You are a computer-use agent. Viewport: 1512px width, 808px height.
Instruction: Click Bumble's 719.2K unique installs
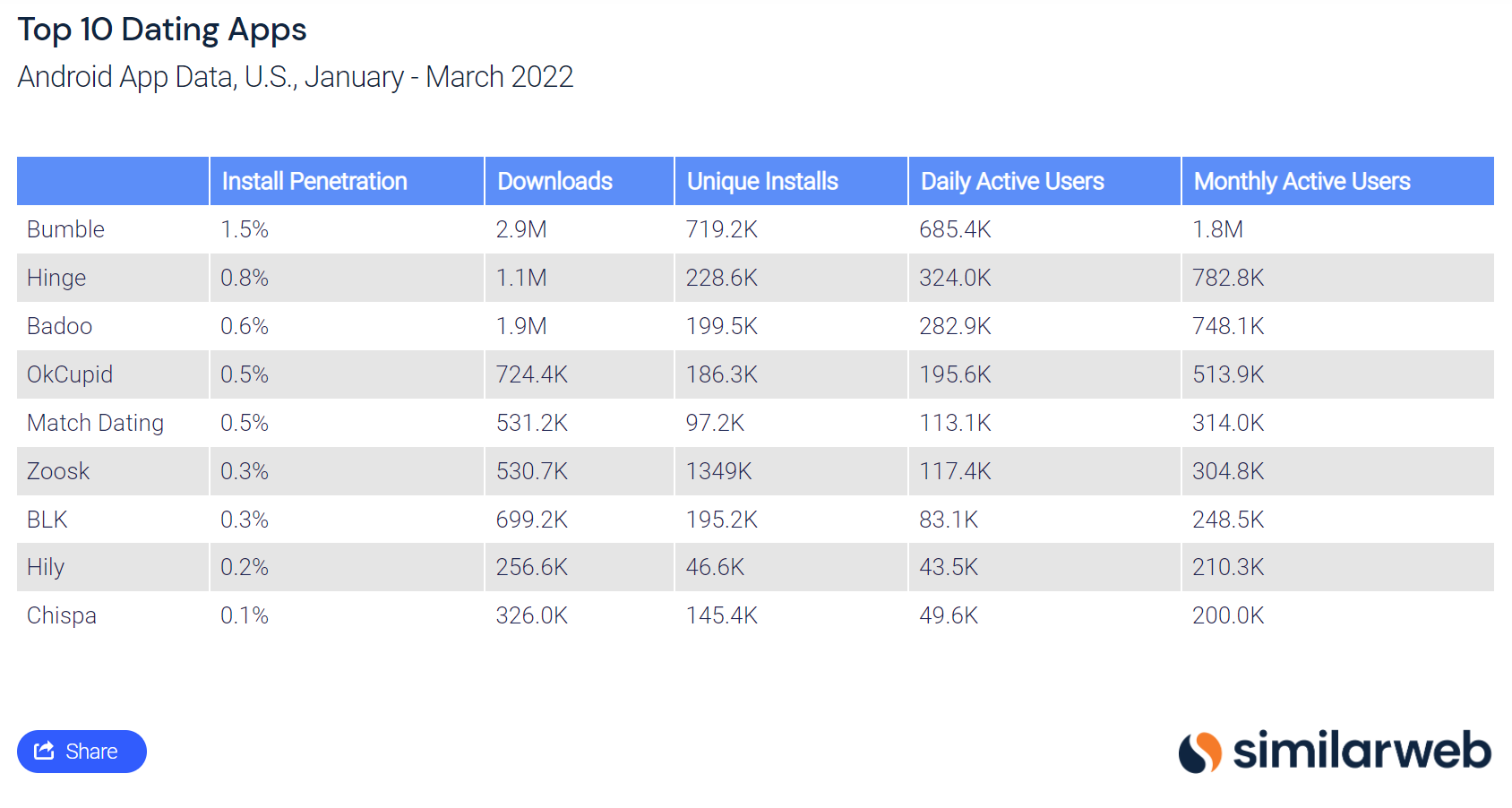(x=722, y=229)
